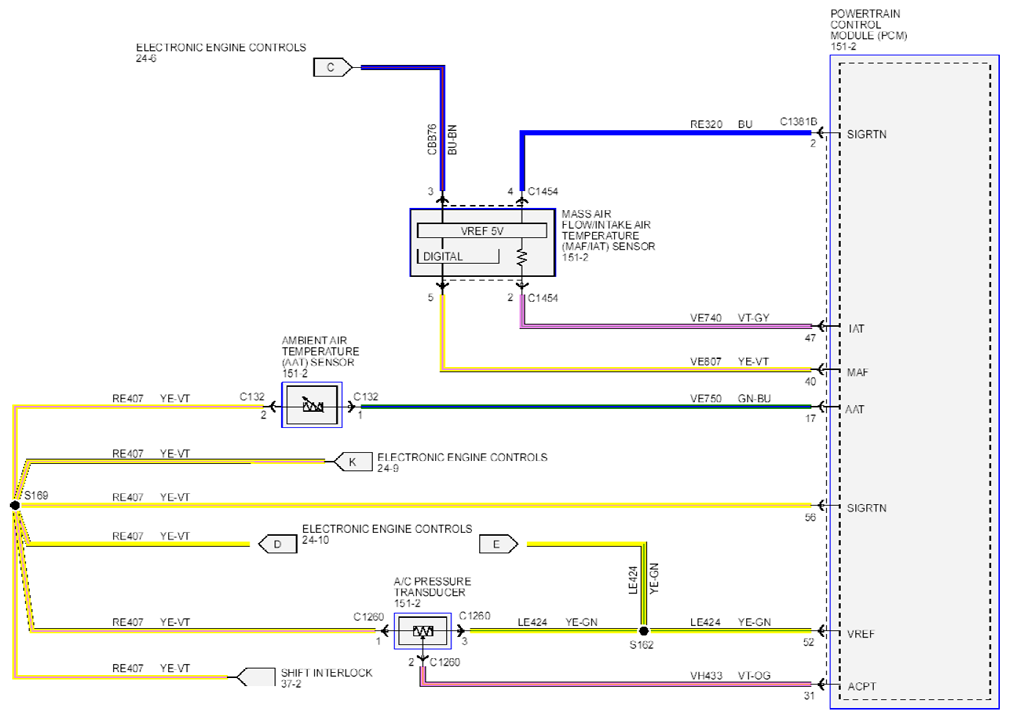
Task: Click the A/C Pressure Transducer label
Action: [x=432, y=592]
